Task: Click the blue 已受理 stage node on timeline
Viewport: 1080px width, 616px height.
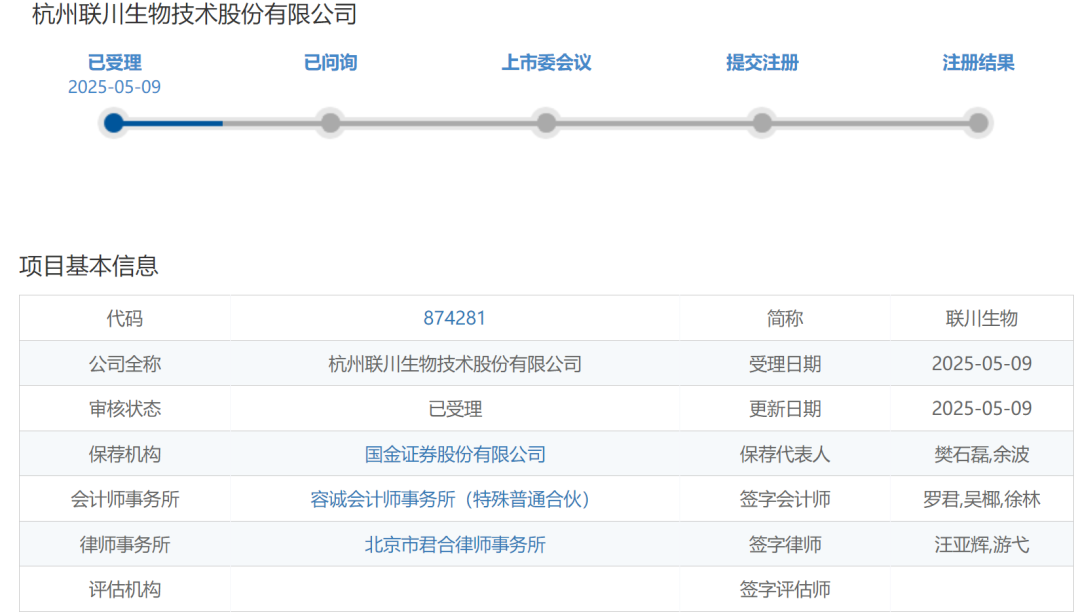Action: [x=113, y=123]
